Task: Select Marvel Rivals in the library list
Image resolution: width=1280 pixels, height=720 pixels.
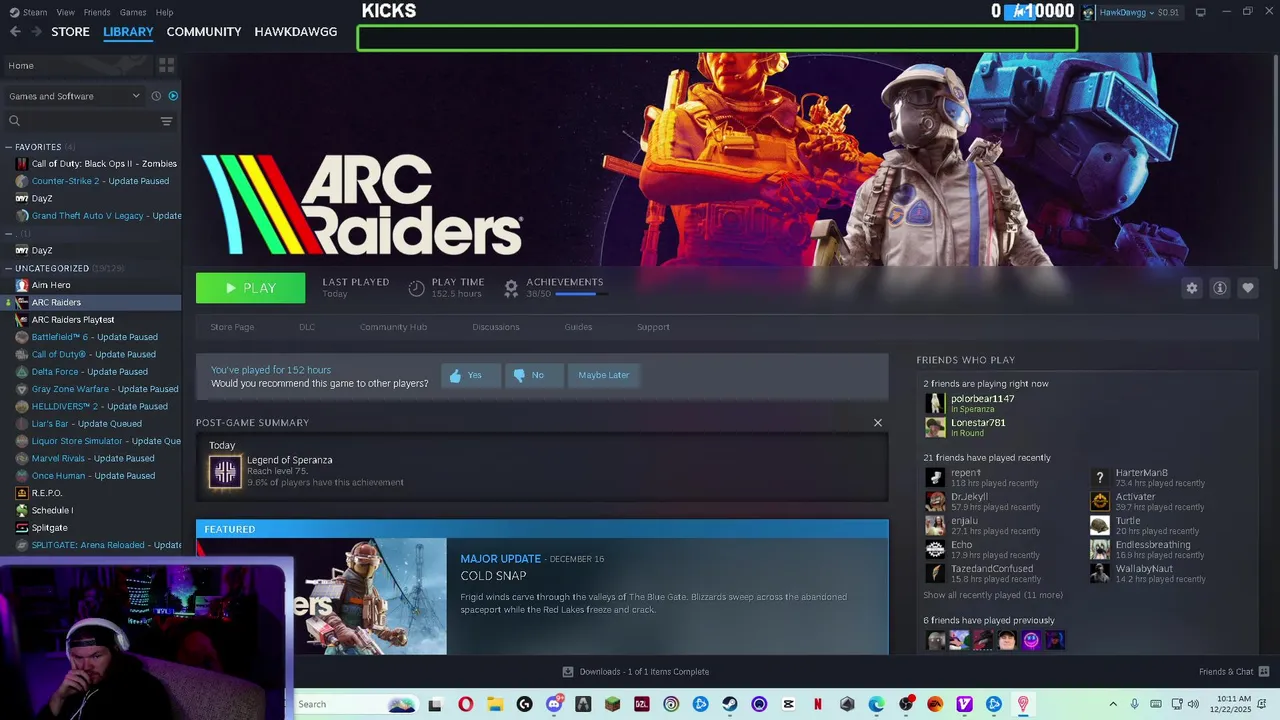Action: coord(93,458)
